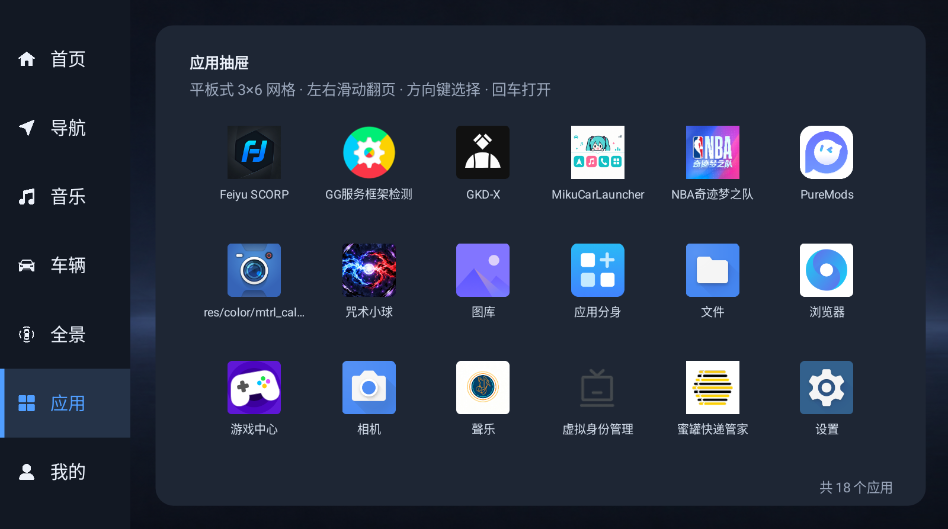This screenshot has width=948, height=529.
Task: Open 游戏中心 game center
Action: coord(254,388)
